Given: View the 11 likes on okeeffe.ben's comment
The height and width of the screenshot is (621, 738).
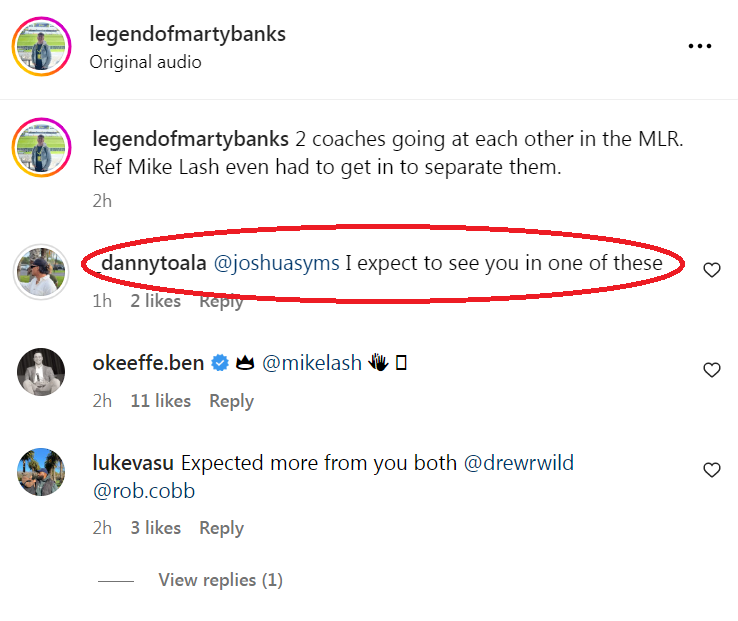Looking at the screenshot, I should 160,401.
